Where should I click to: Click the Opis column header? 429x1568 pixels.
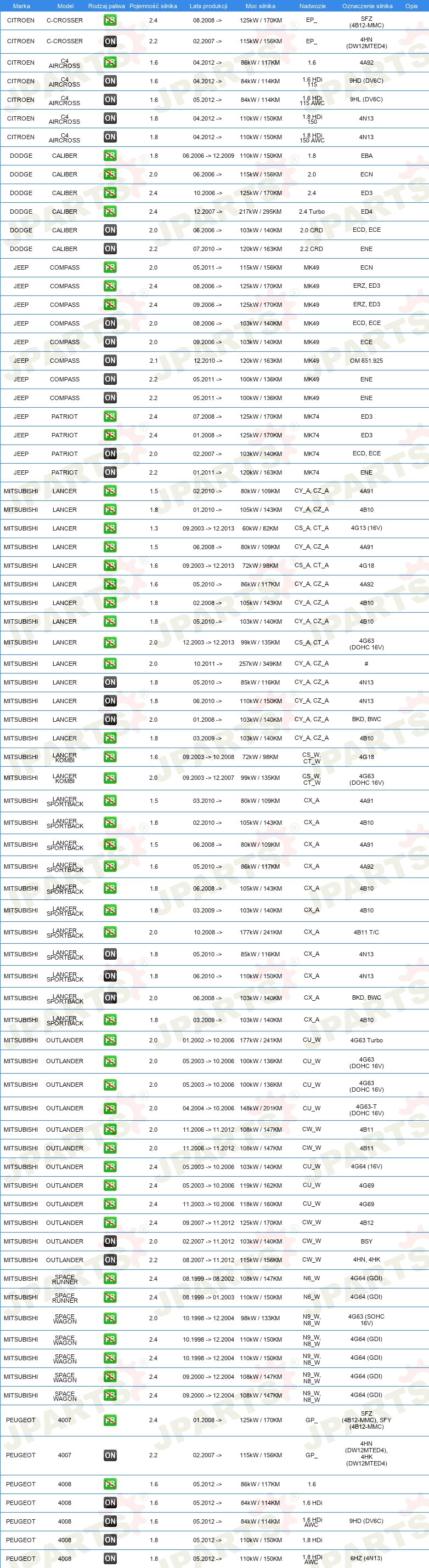click(412, 6)
